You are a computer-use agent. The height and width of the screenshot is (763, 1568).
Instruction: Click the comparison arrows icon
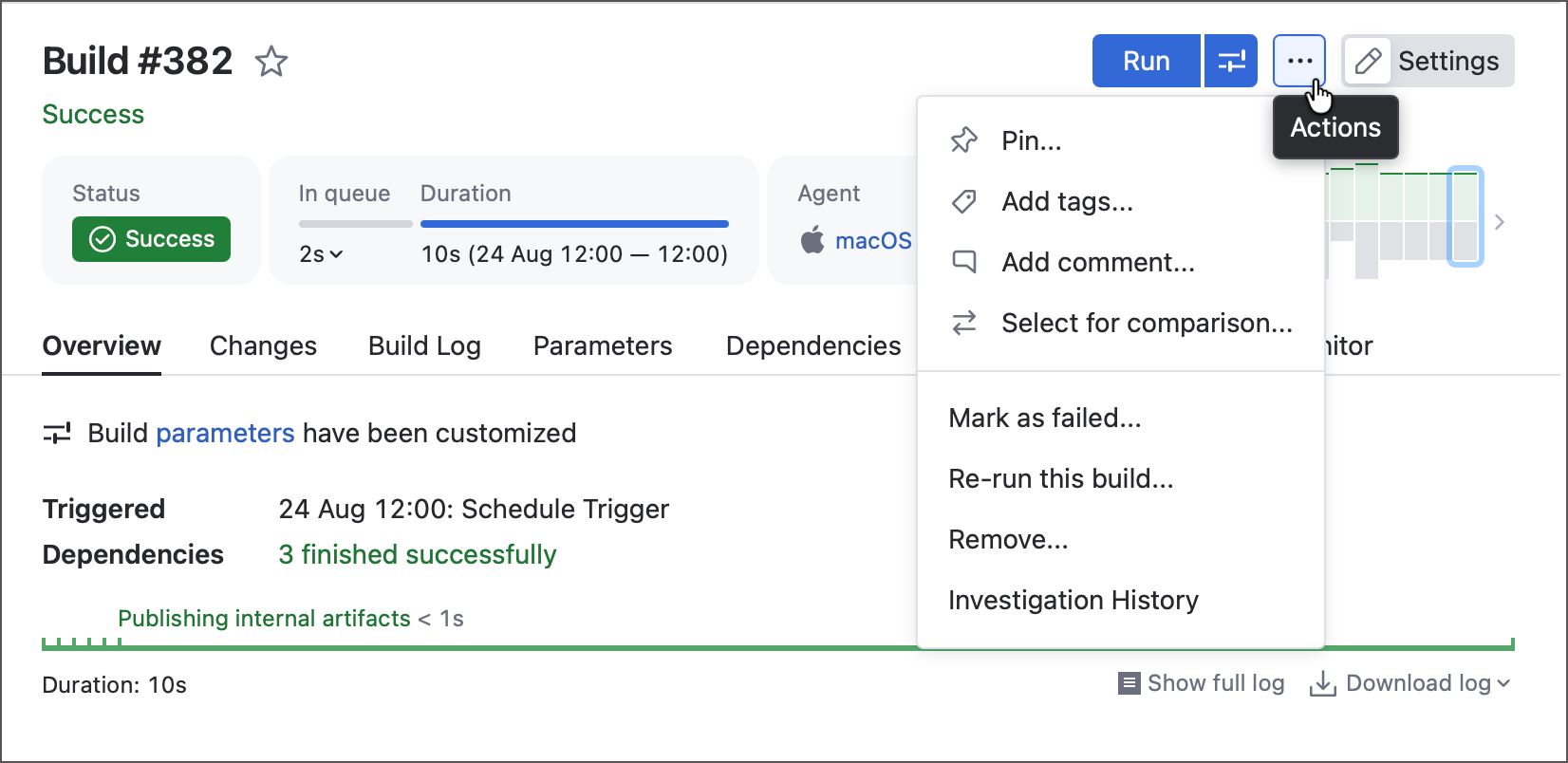964,323
